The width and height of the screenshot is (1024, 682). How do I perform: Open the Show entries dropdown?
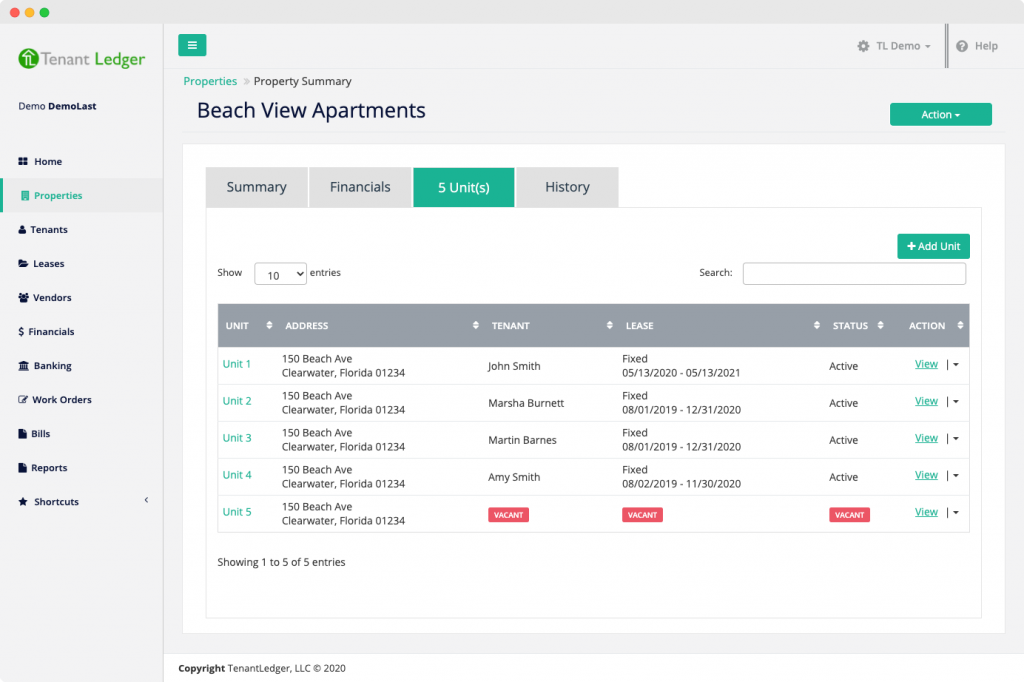(280, 273)
